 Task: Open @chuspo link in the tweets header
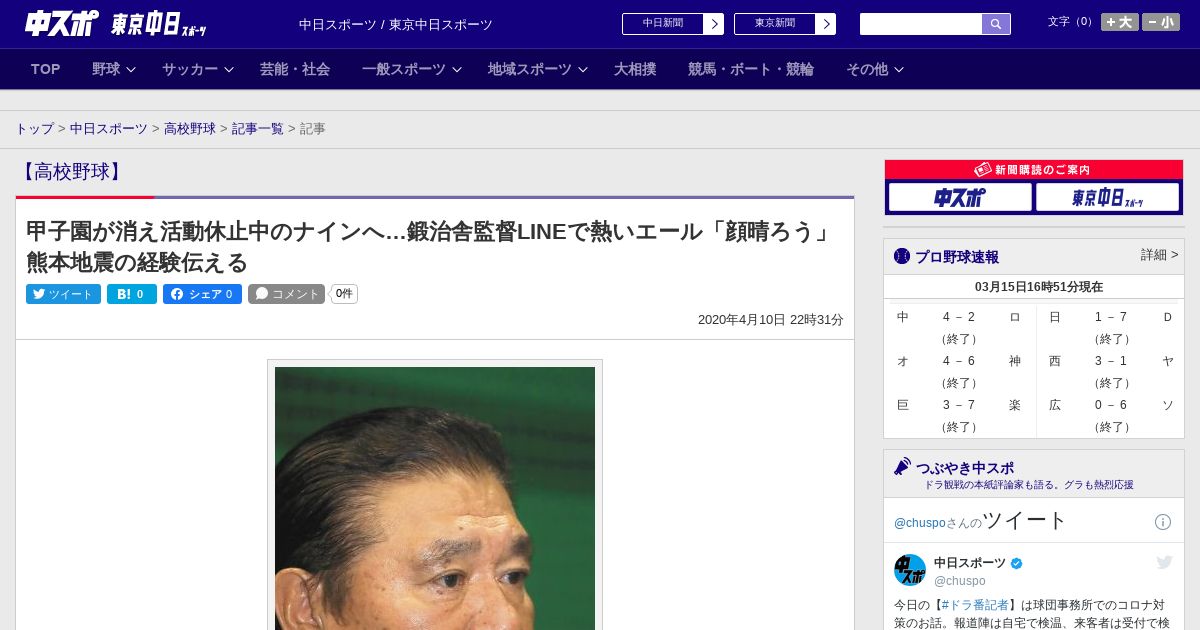920,523
